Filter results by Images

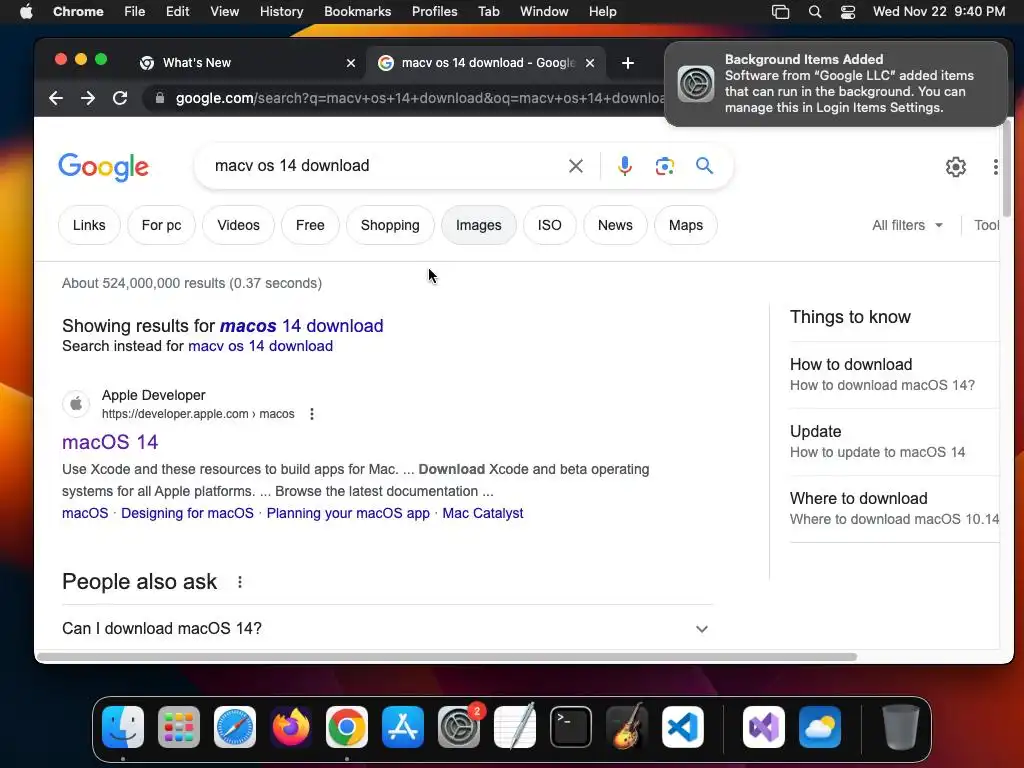pyautogui.click(x=479, y=225)
